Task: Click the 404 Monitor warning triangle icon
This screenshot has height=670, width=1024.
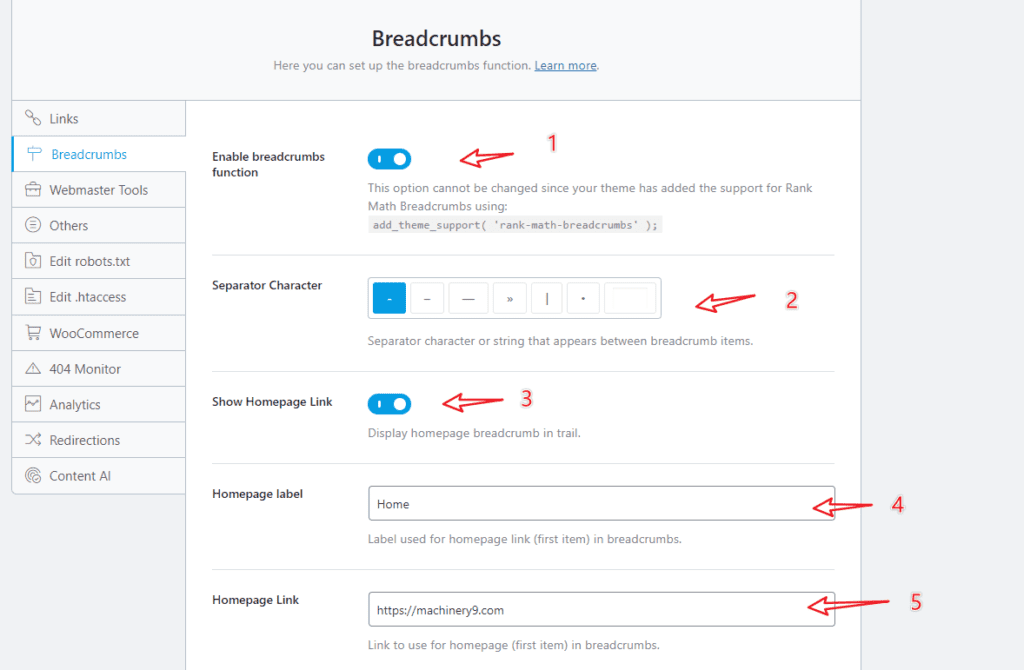Action: (x=33, y=368)
